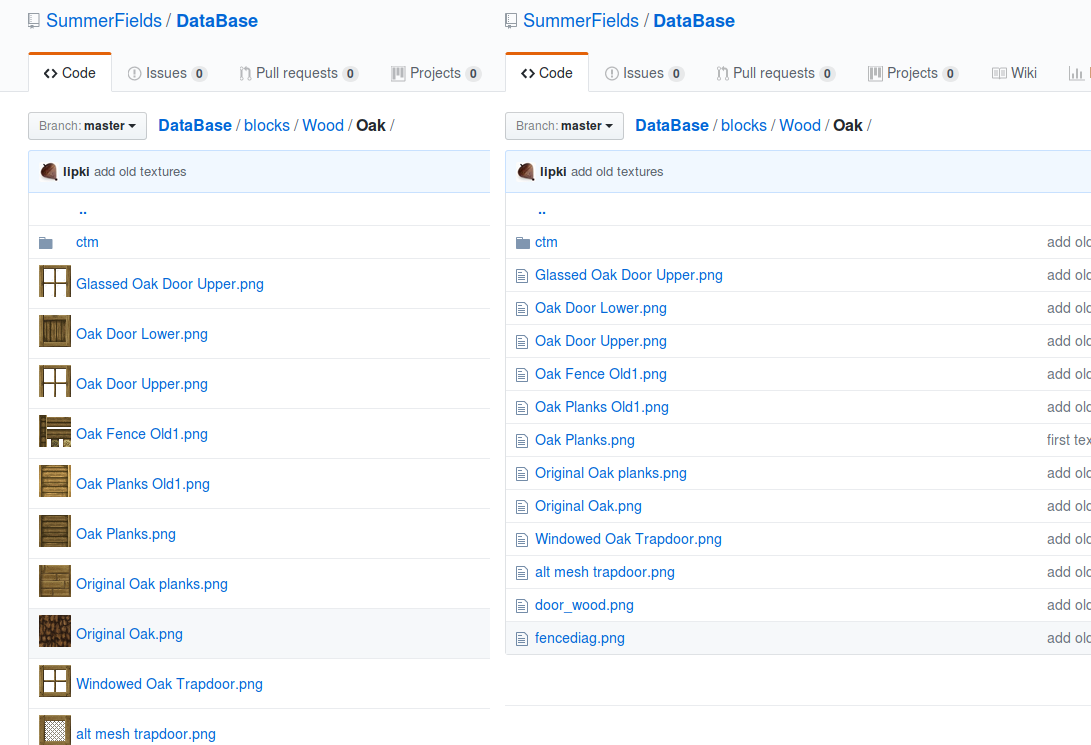Click file icon beside fencediag.png
The image size is (1091, 745).
click(522, 639)
